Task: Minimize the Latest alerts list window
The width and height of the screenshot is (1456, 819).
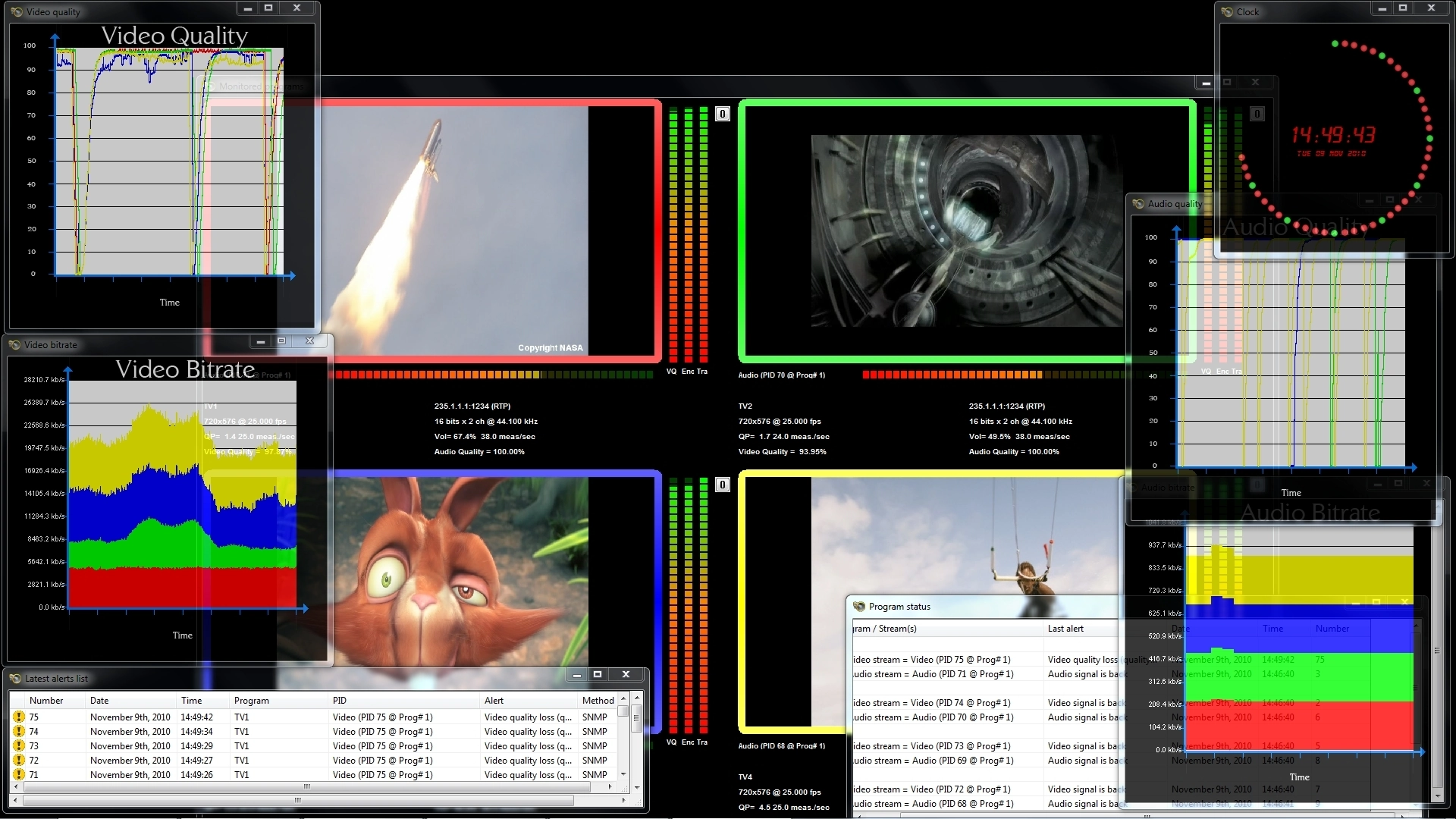Action: click(x=576, y=674)
